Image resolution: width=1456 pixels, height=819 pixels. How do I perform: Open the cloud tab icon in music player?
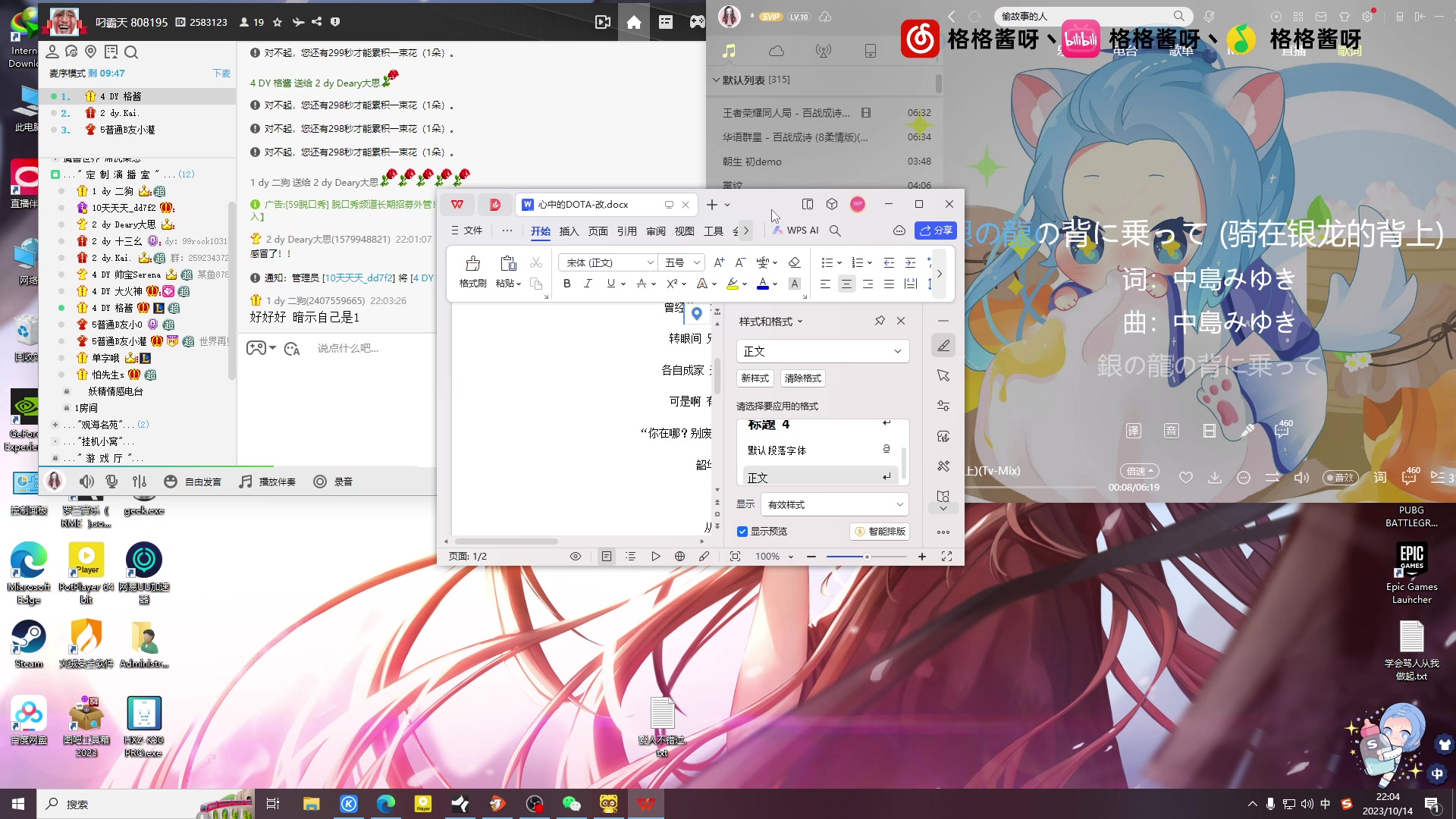click(x=777, y=51)
